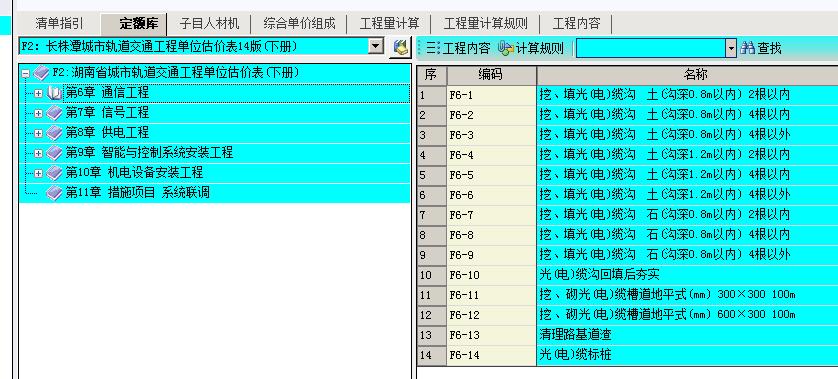Click the open book icon of 第6章
This screenshot has height=379, width=838.
(54, 94)
